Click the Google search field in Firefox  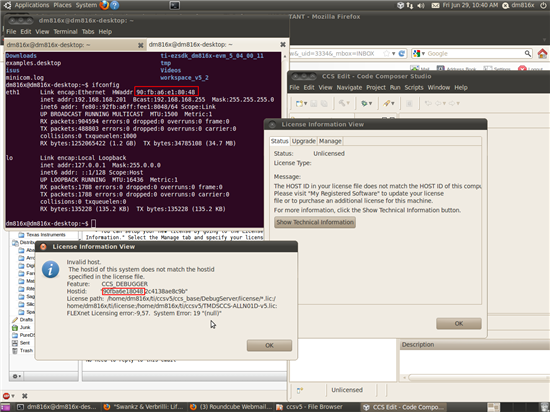coord(475,53)
